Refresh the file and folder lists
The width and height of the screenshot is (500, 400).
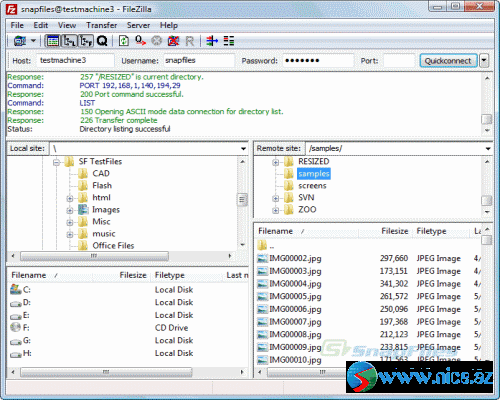(124, 41)
